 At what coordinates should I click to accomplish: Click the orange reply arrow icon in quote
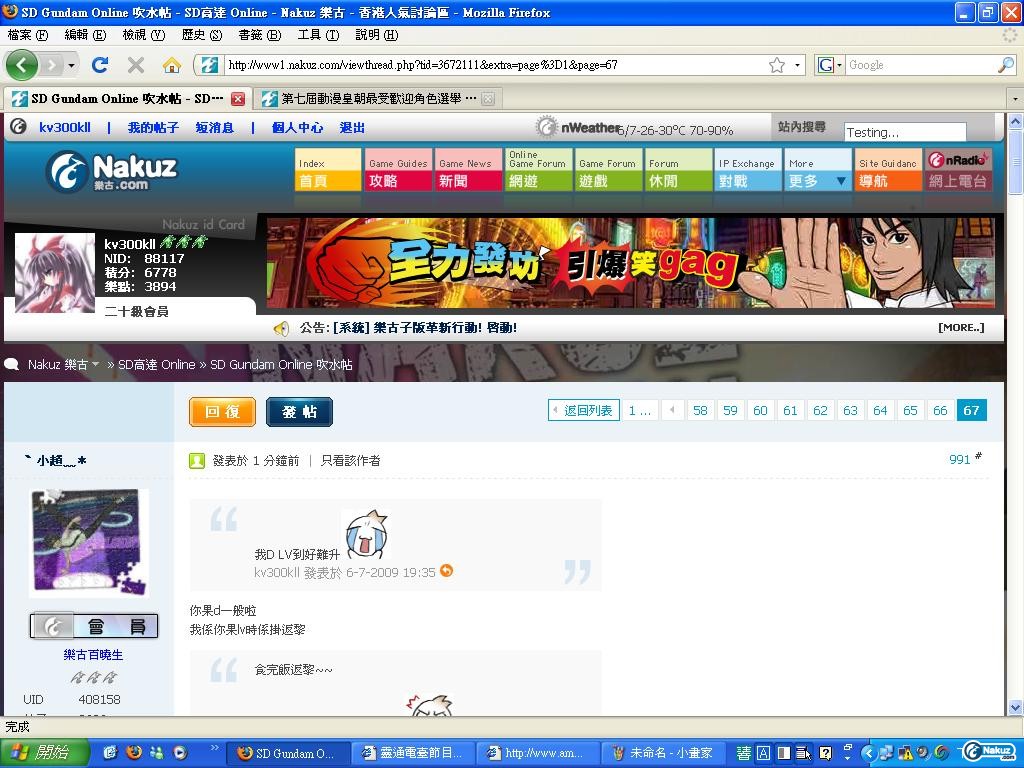447,571
